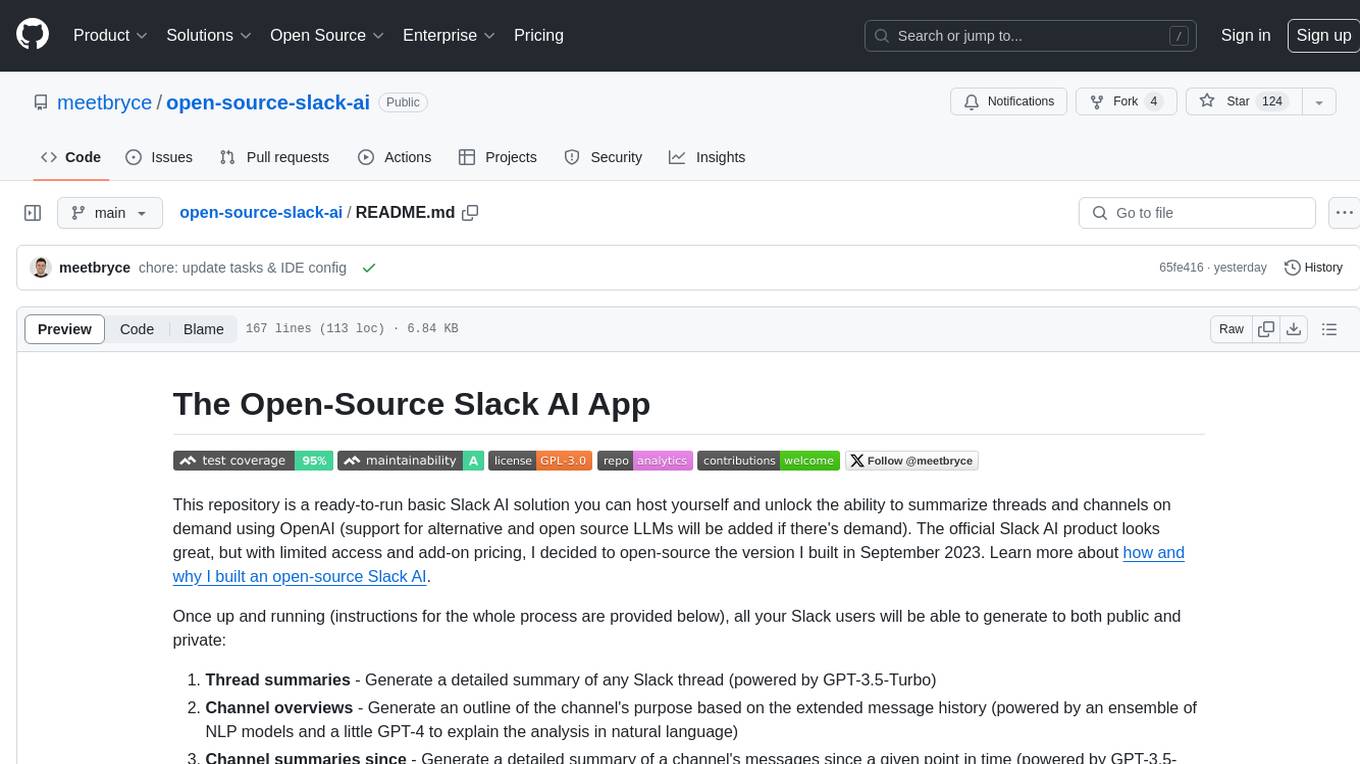Open the more file actions menu
This screenshot has height=764, width=1360.
(x=1344, y=213)
